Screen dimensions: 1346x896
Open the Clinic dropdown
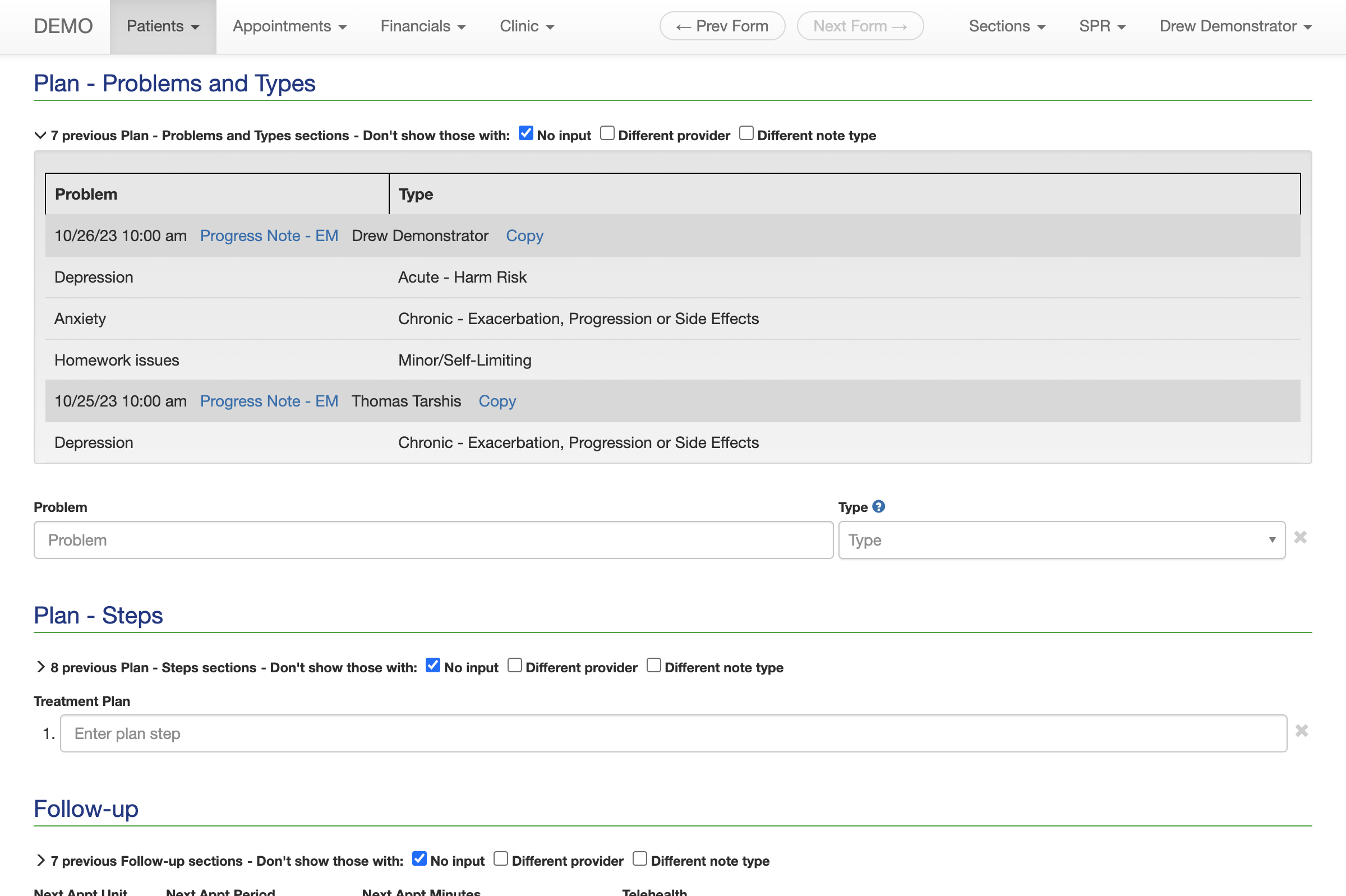tap(526, 26)
